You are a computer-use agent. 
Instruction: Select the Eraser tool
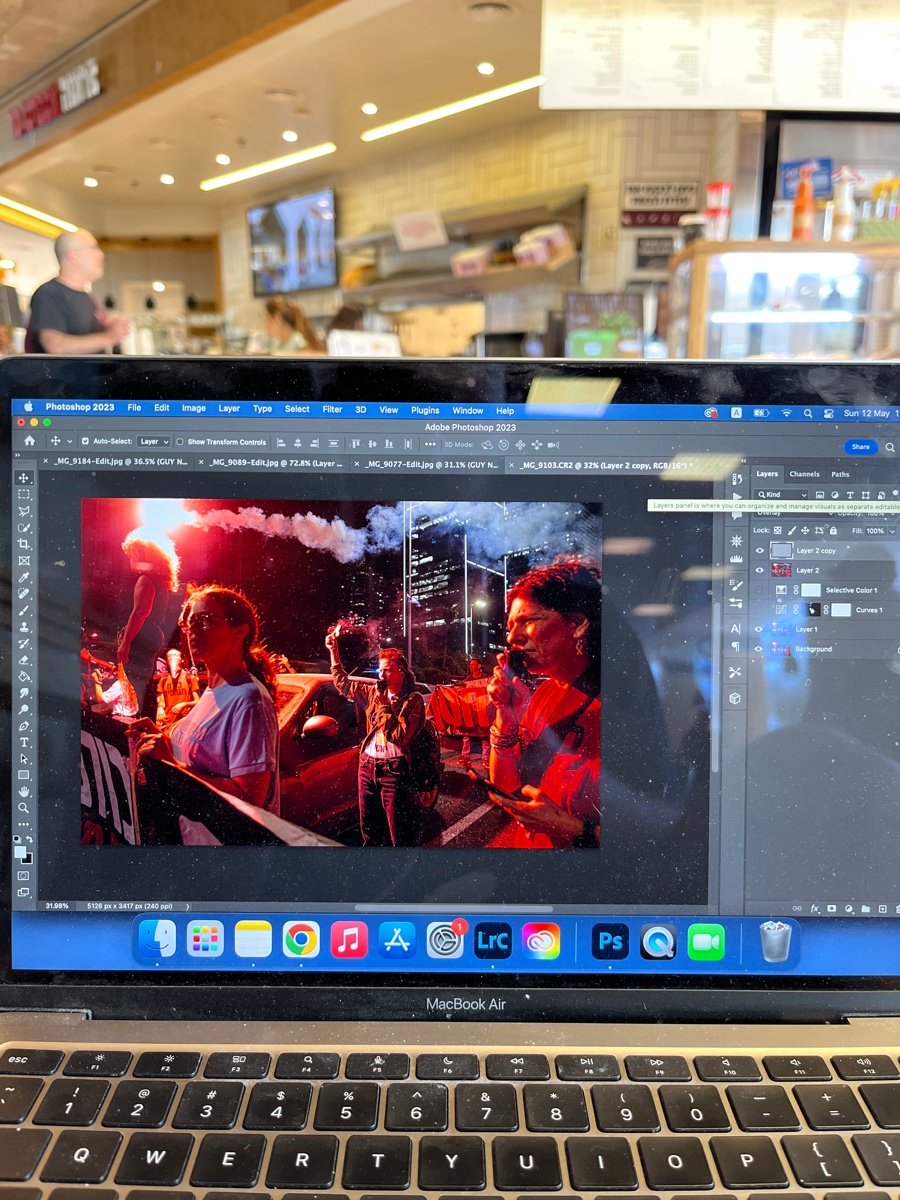click(x=24, y=660)
